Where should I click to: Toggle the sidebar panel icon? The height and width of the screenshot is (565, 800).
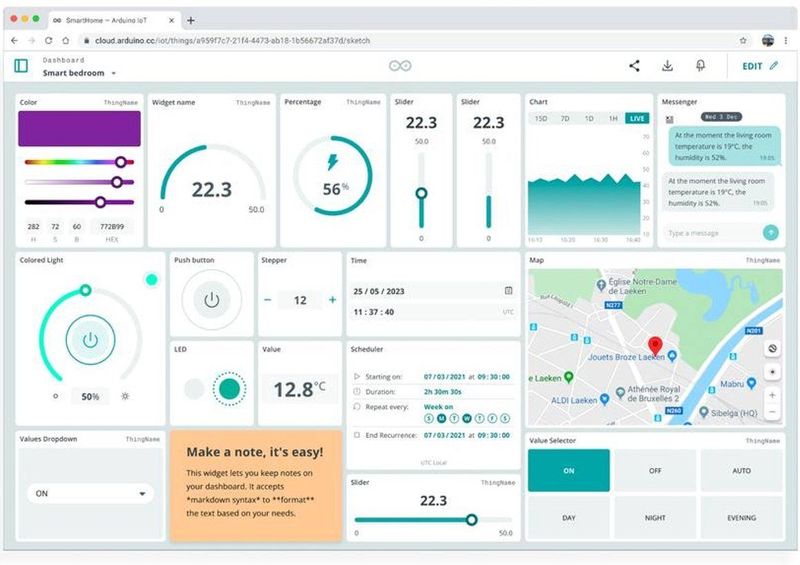click(21, 66)
